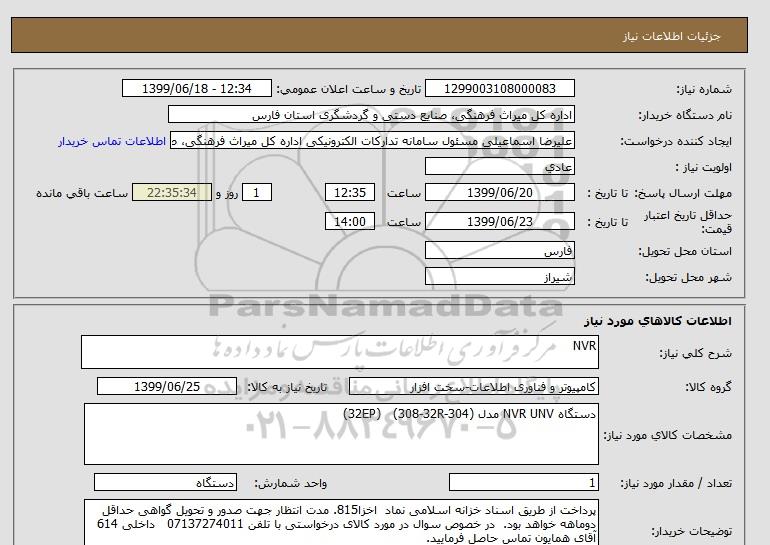Screen dimensions: 770x545
Task: Click the ایجاد کننده درخواست label
Action: 676,141
